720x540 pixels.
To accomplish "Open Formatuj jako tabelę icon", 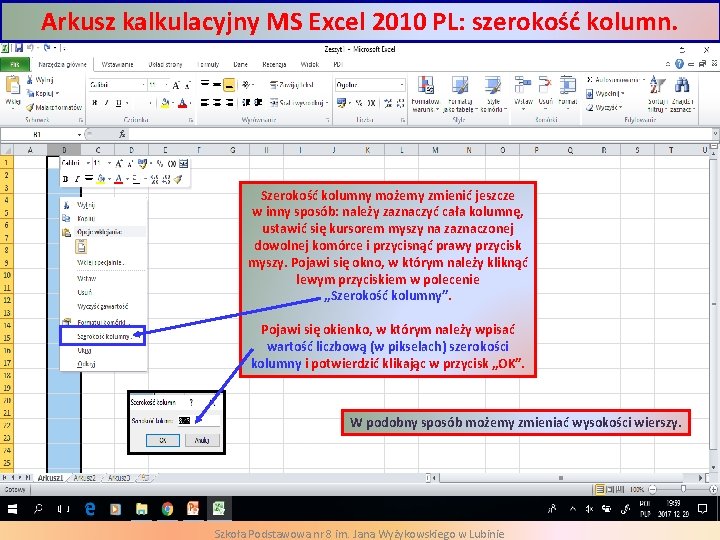I will click(460, 85).
